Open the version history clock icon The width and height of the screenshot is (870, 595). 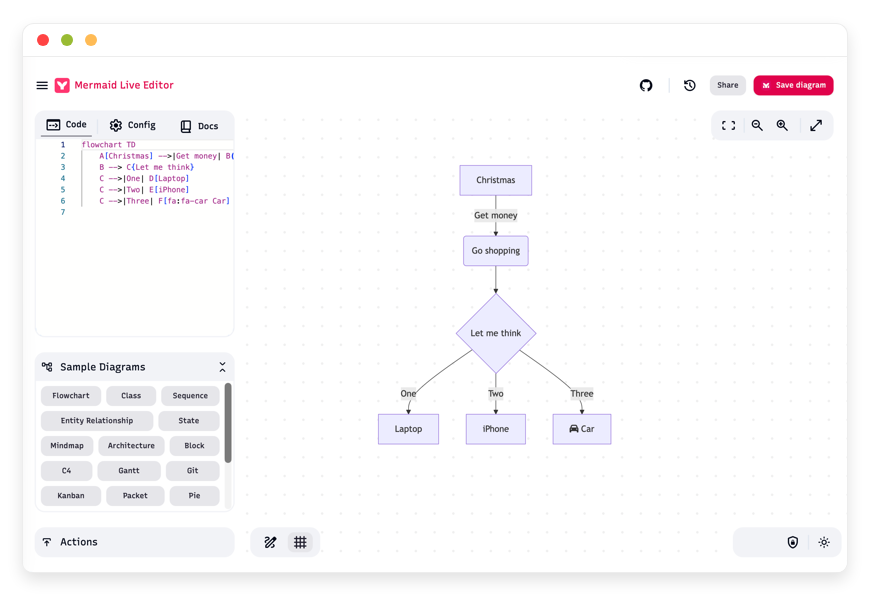coord(690,85)
